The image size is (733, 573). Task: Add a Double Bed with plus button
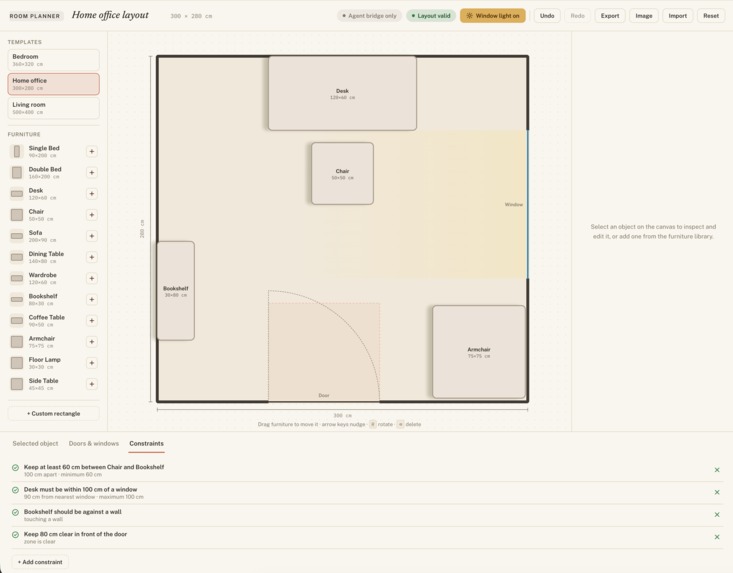pos(92,172)
